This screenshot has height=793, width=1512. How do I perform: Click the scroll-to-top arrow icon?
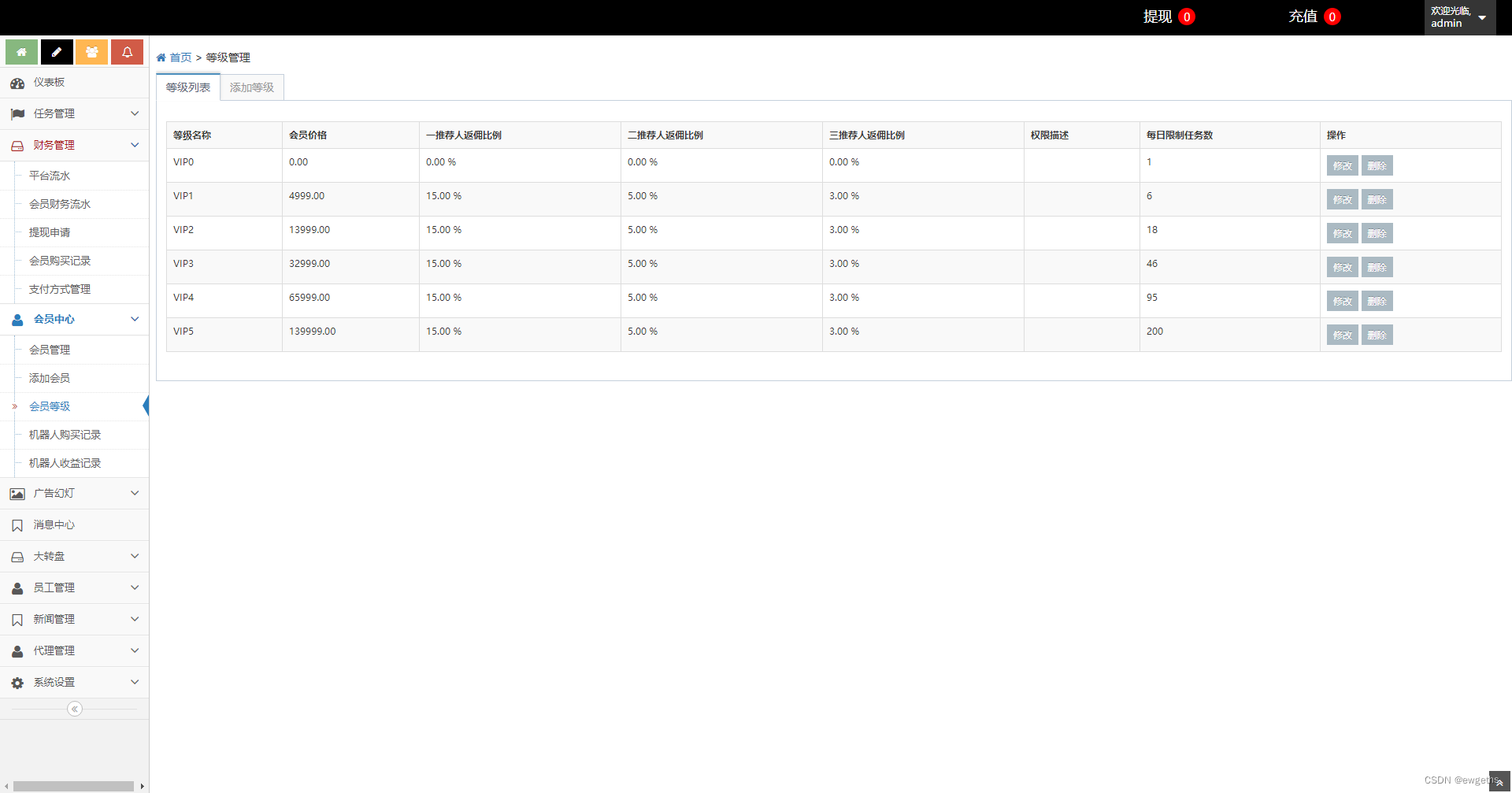(1499, 781)
